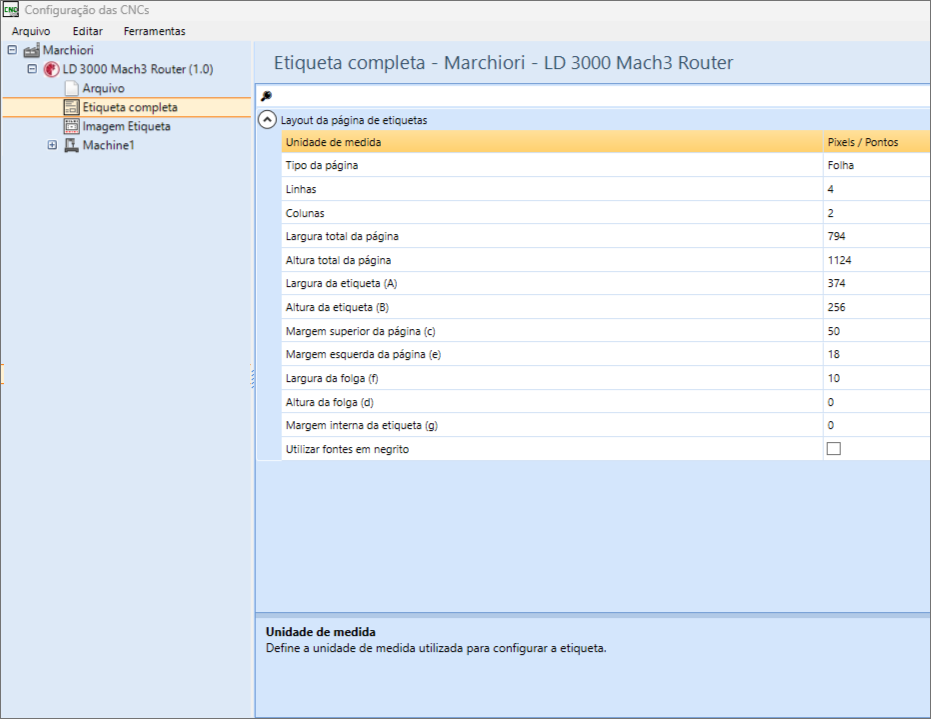Viewport: 931px width, 719px height.
Task: Click the Arquivo document icon in tree
Action: point(71,88)
